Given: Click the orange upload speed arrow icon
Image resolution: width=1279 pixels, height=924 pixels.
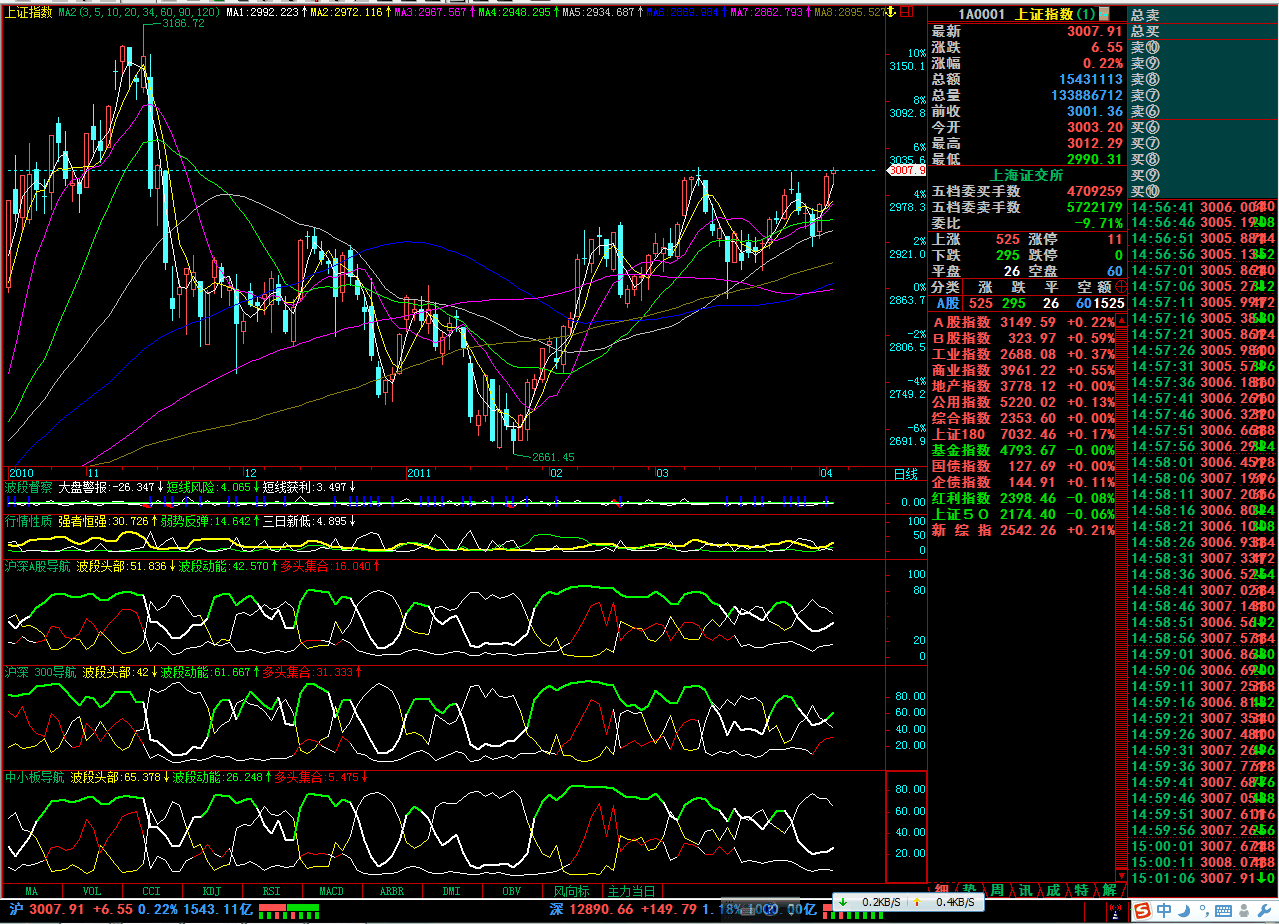Looking at the screenshot, I should tap(917, 902).
